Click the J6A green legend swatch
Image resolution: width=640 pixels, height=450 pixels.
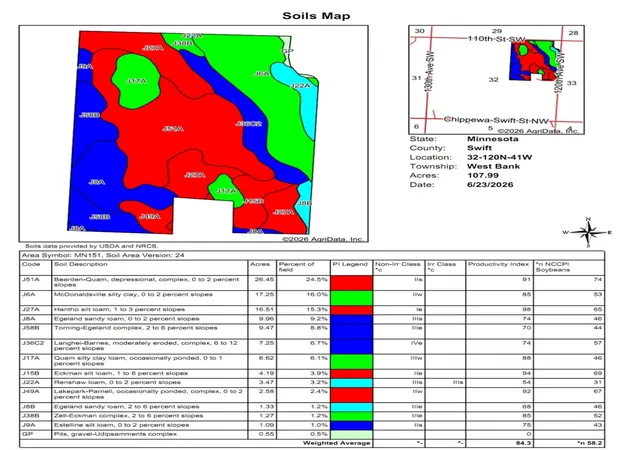click(351, 298)
